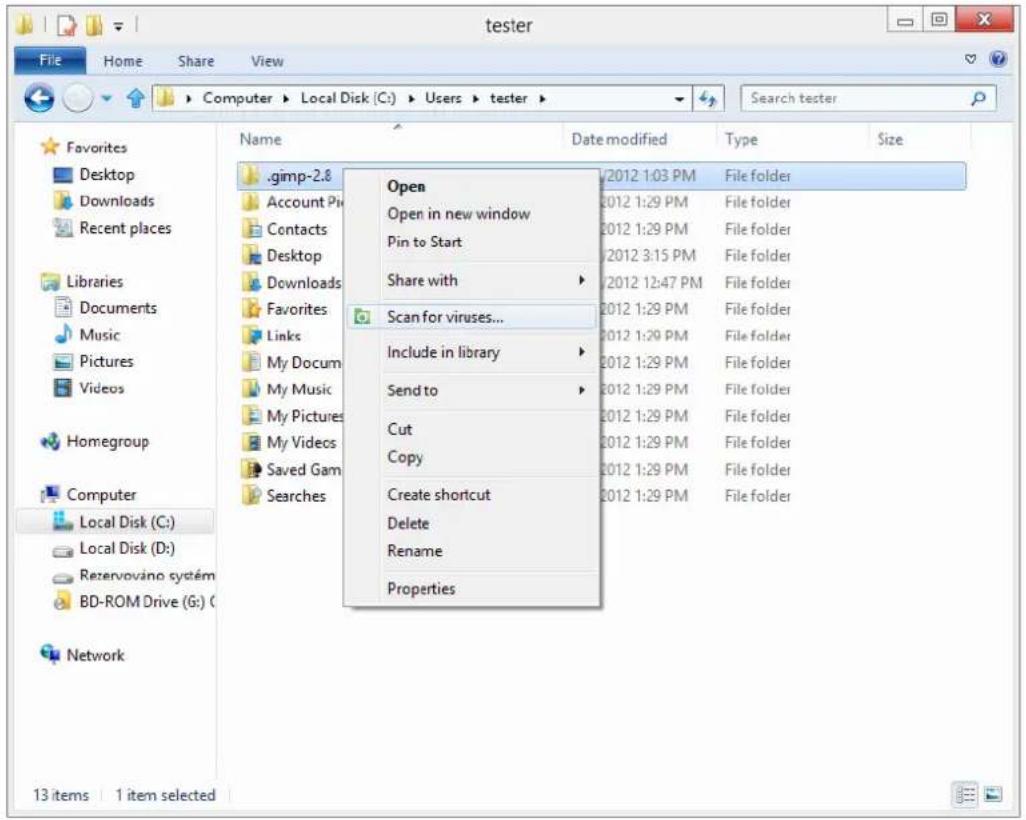Image resolution: width=1026 pixels, height=820 pixels.
Task: Switch to the Share ribbon tab
Action: click(196, 62)
